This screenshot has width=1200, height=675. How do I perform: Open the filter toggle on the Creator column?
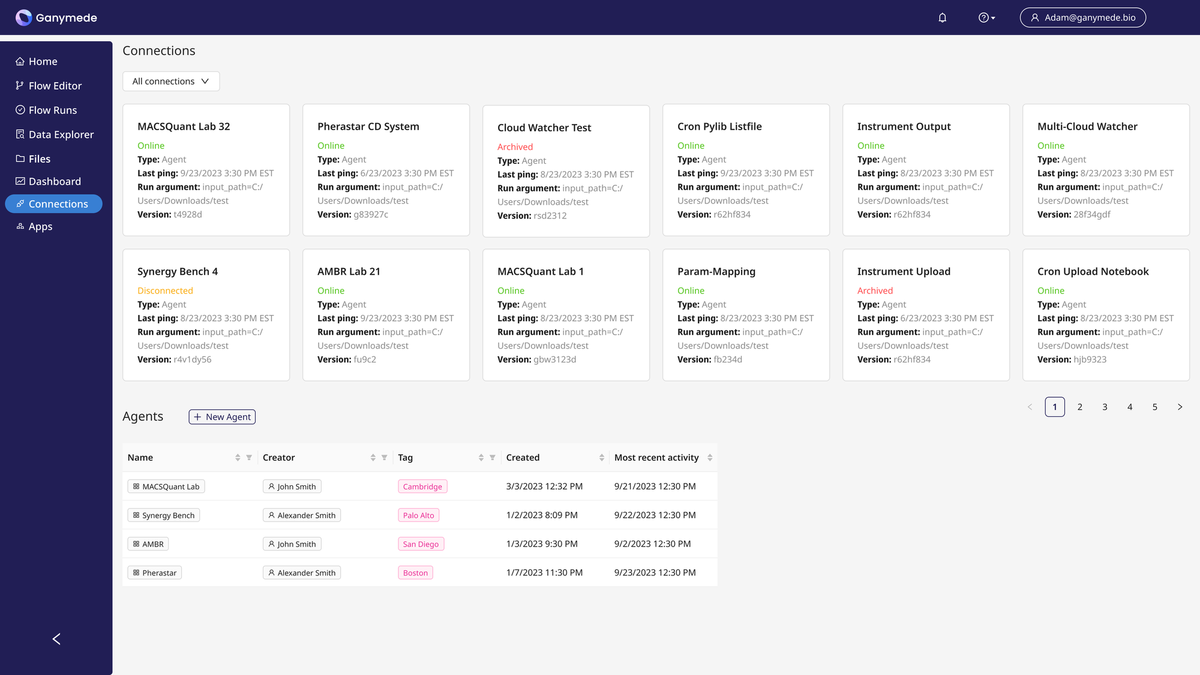click(385, 457)
